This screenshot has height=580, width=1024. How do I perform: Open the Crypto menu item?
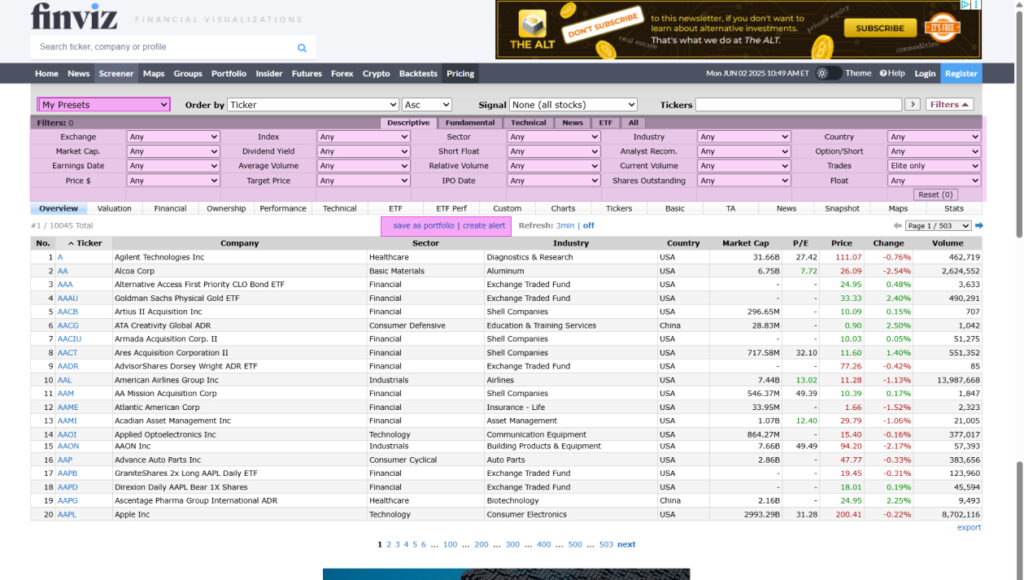(376, 73)
